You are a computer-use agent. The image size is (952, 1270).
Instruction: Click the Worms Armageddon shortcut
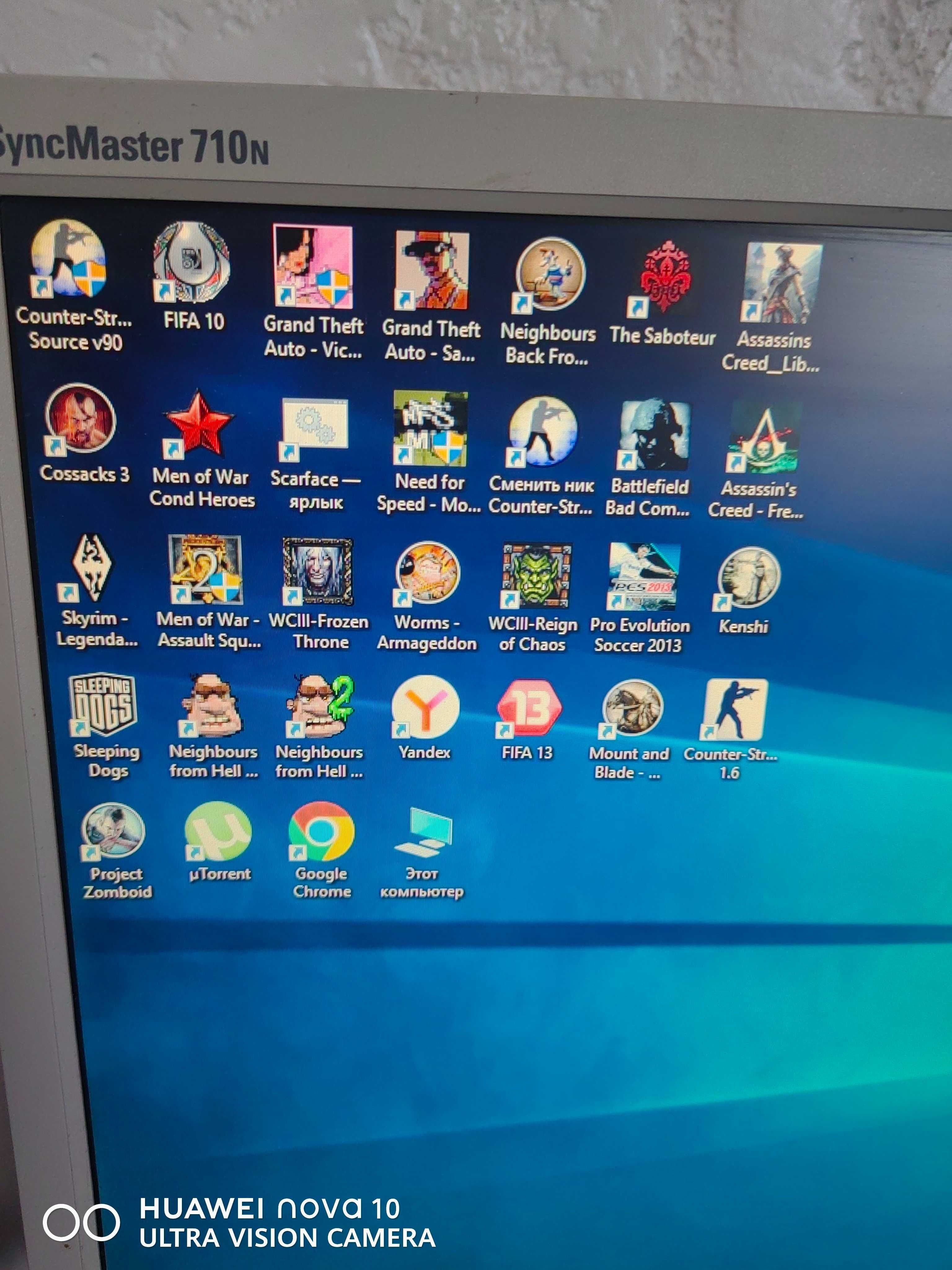coord(428,574)
